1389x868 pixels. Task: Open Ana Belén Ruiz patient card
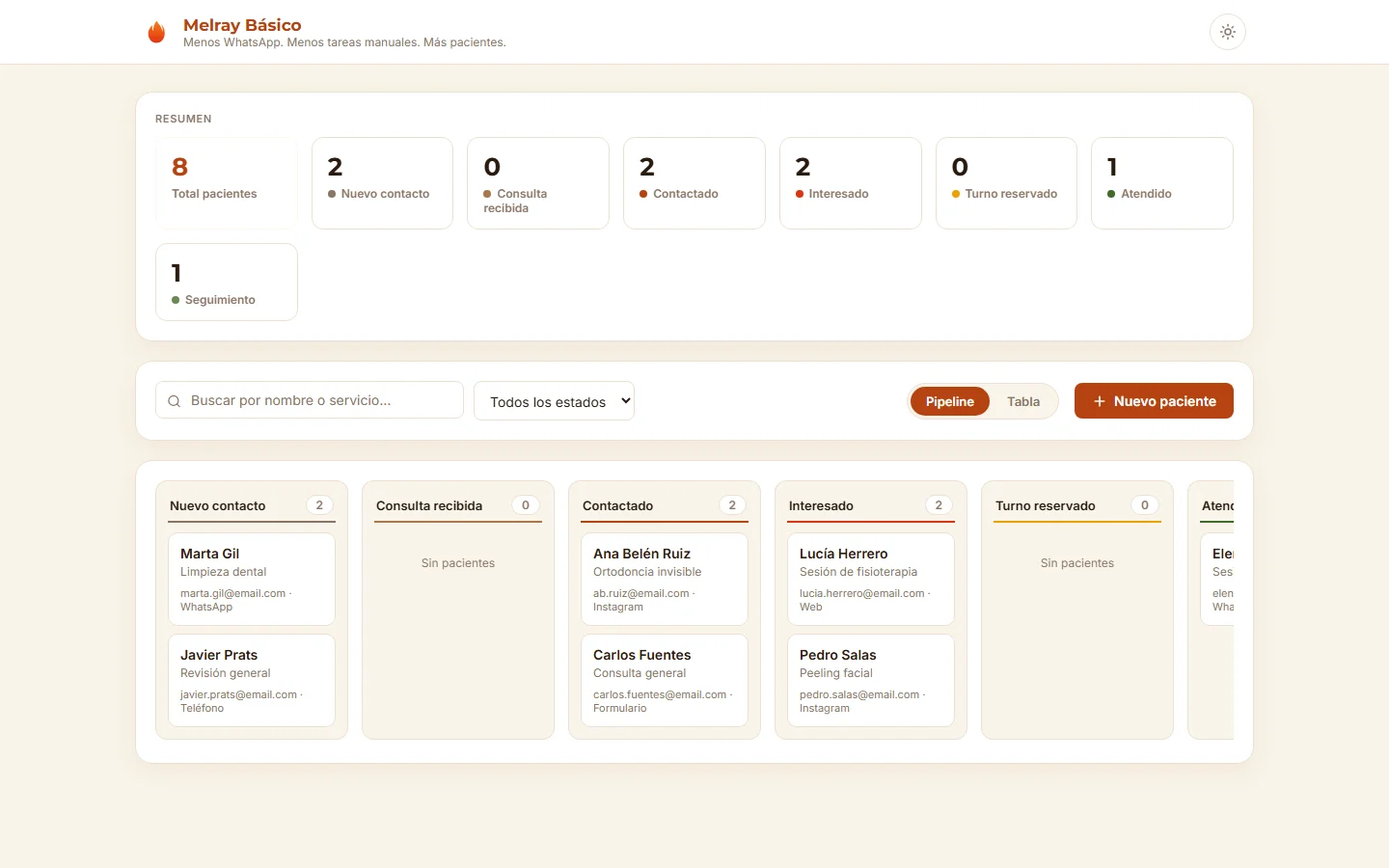click(665, 579)
